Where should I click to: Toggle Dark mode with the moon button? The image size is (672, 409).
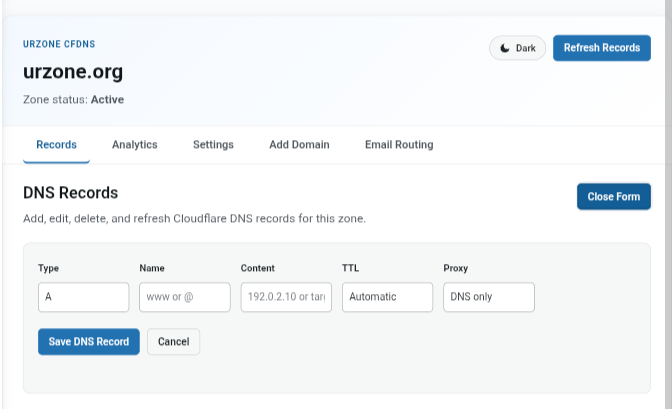[517, 48]
